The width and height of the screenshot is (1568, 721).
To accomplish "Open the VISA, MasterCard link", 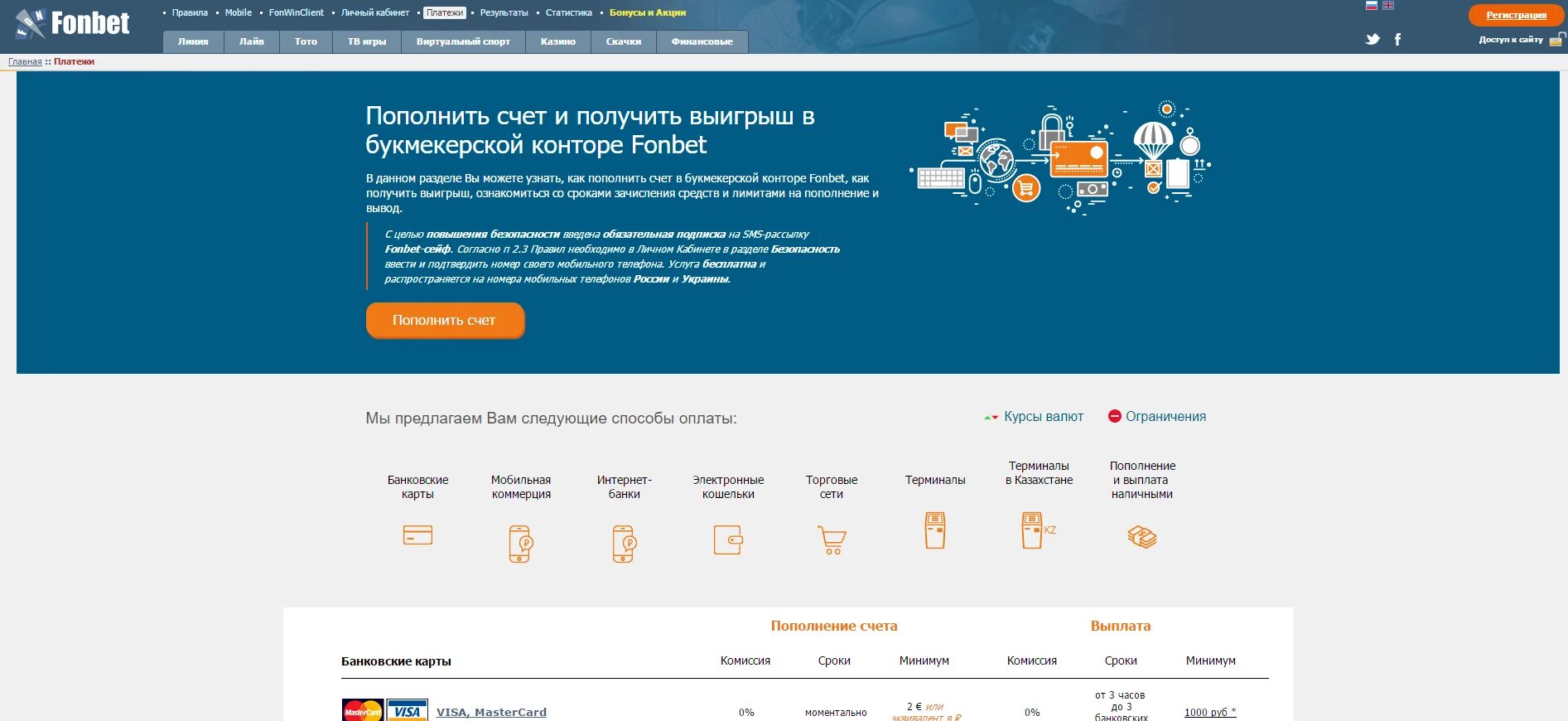I will point(491,712).
